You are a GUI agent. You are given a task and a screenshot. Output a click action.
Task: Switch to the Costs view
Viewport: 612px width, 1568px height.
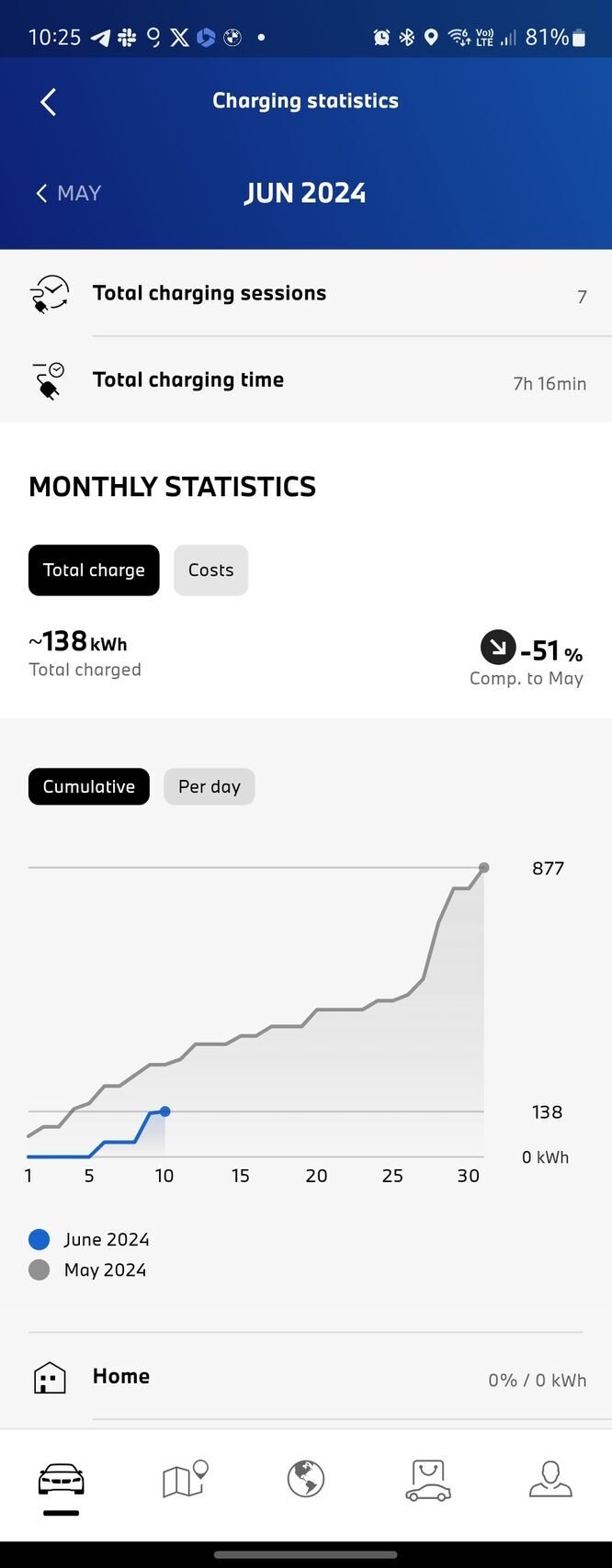coord(210,570)
